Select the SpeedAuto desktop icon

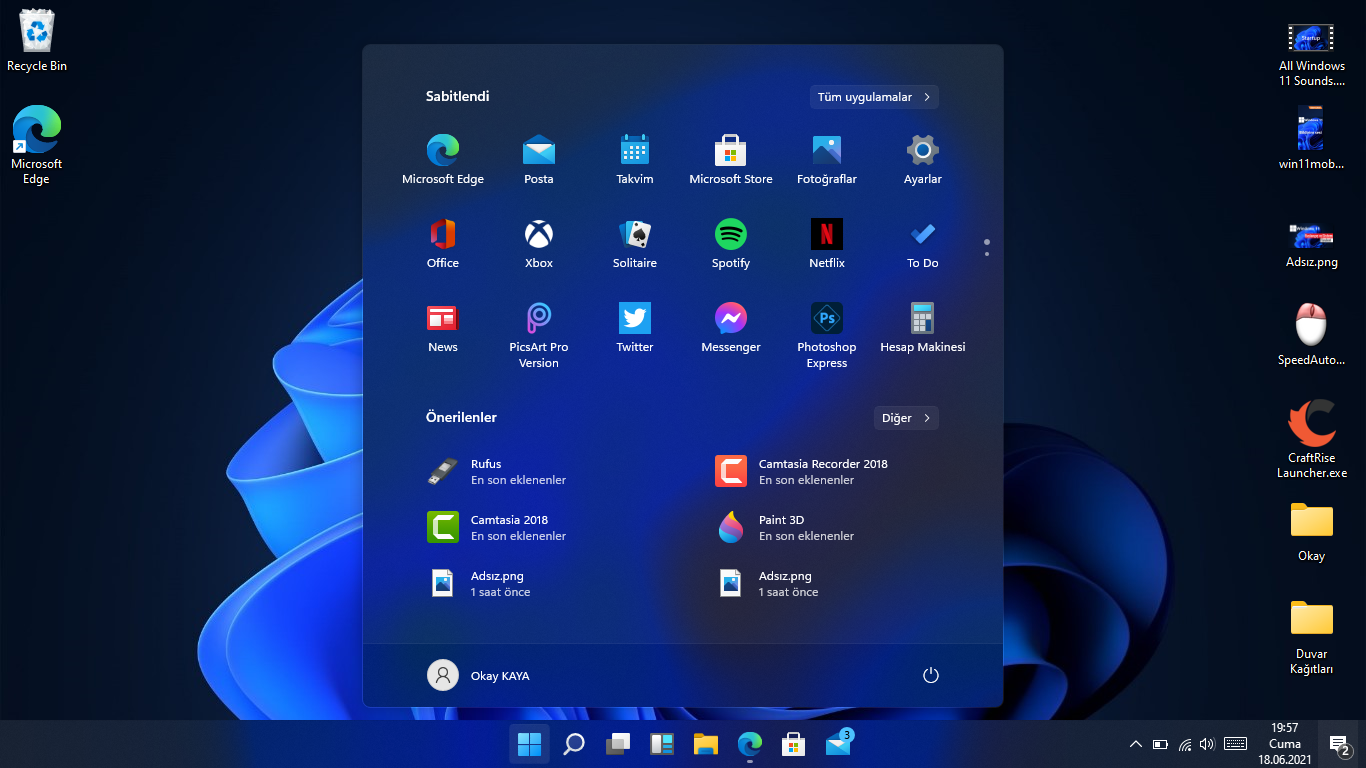point(1311,334)
